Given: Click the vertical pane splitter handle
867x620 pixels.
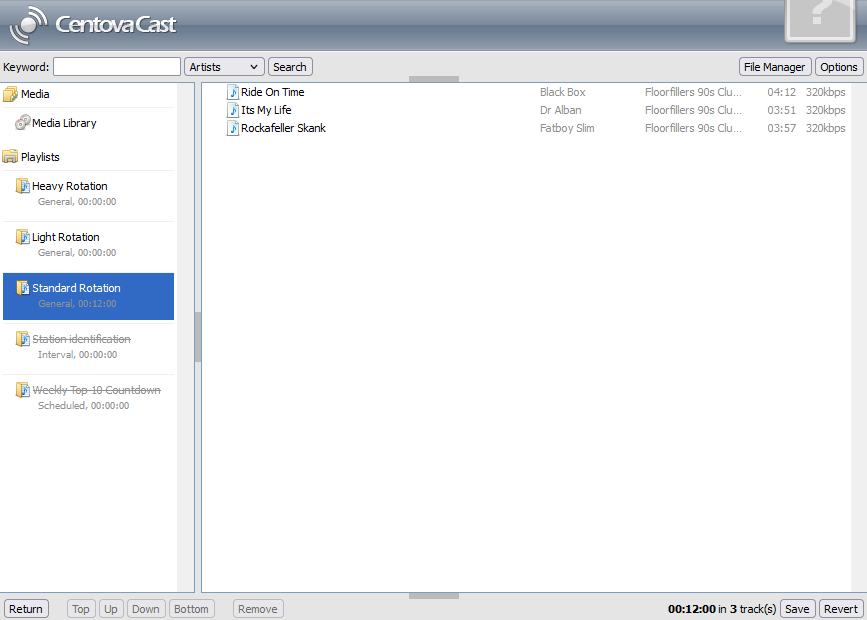Looking at the screenshot, I should [198, 337].
